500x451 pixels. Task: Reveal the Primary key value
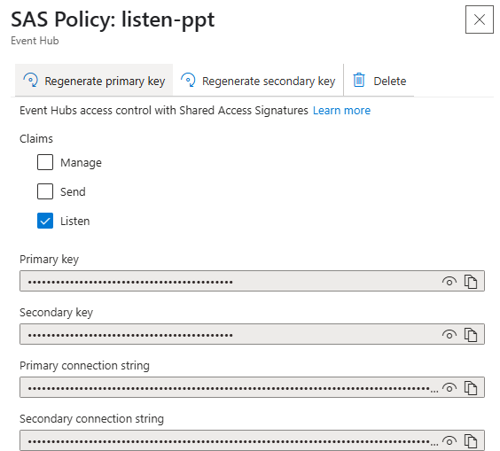pos(449,282)
